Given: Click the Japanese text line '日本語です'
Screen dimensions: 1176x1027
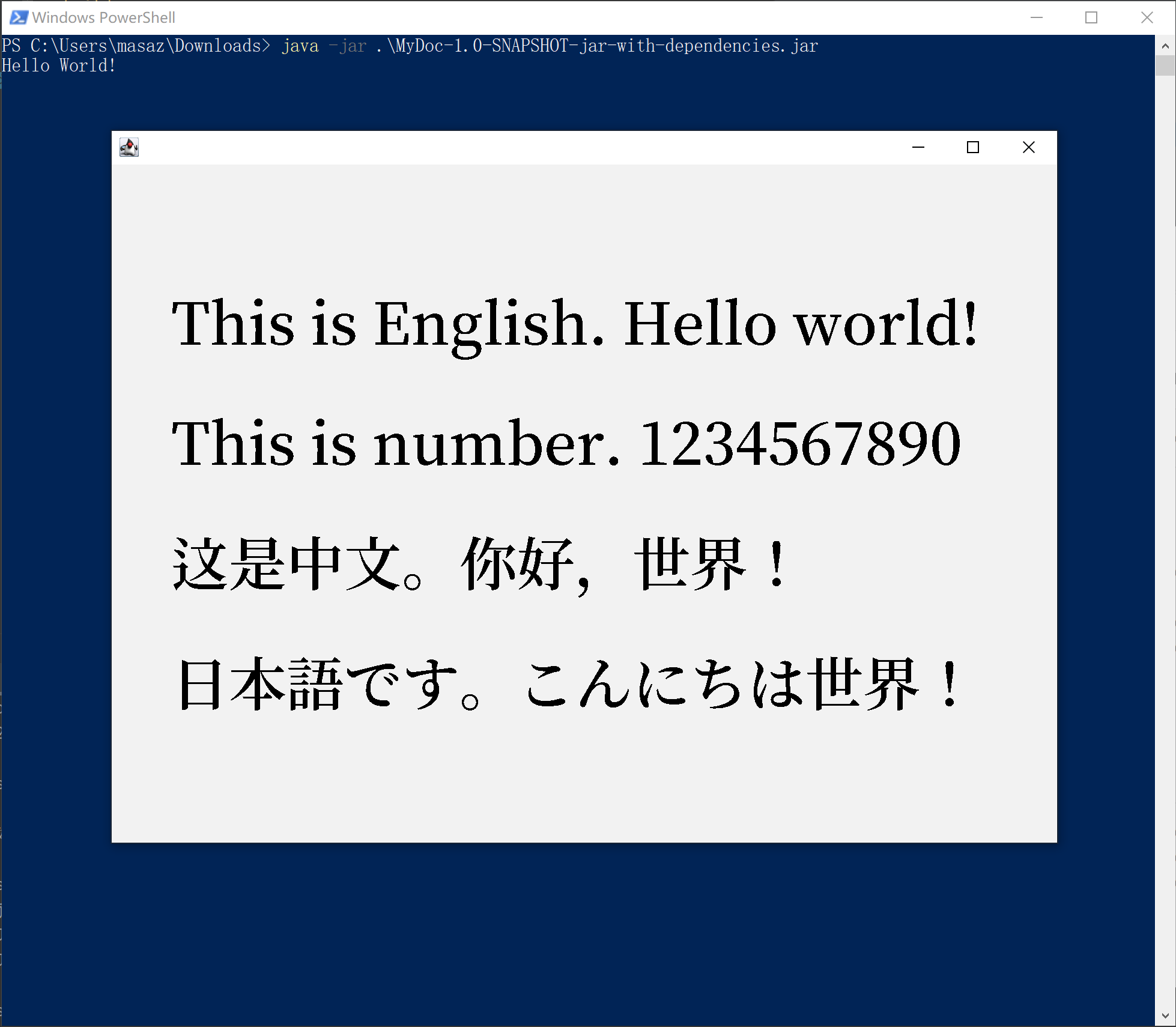Looking at the screenshot, I should [568, 685].
